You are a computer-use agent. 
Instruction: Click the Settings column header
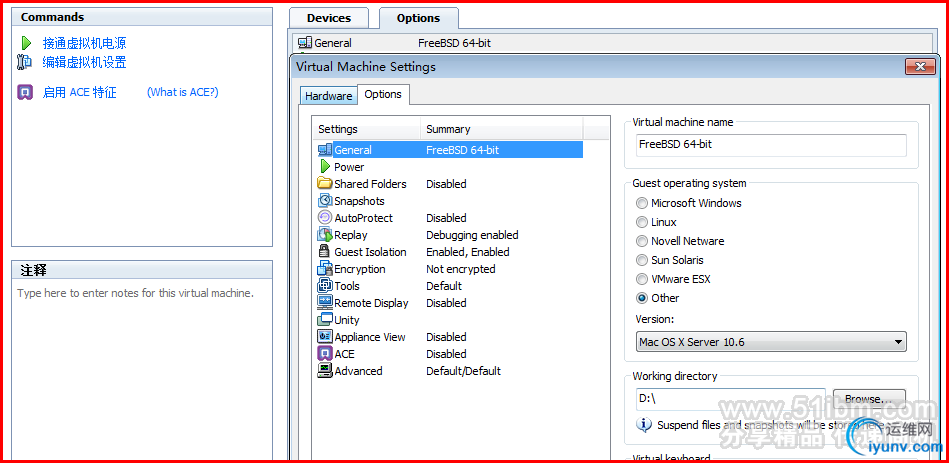367,129
